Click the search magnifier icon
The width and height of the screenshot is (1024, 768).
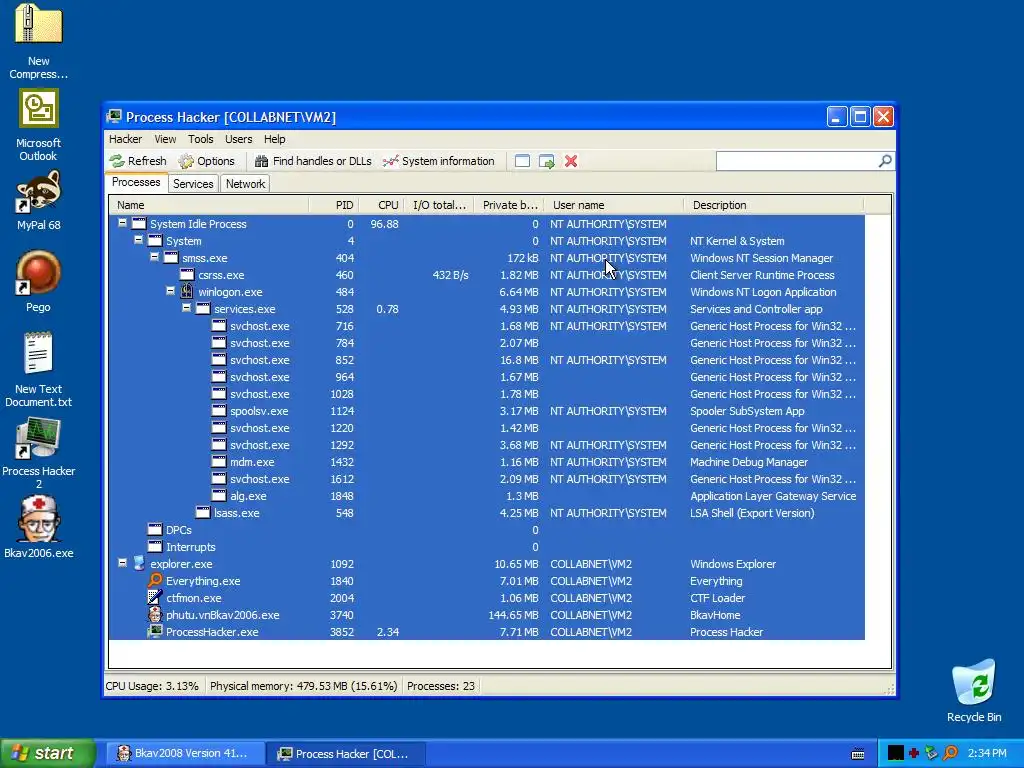[x=885, y=161]
